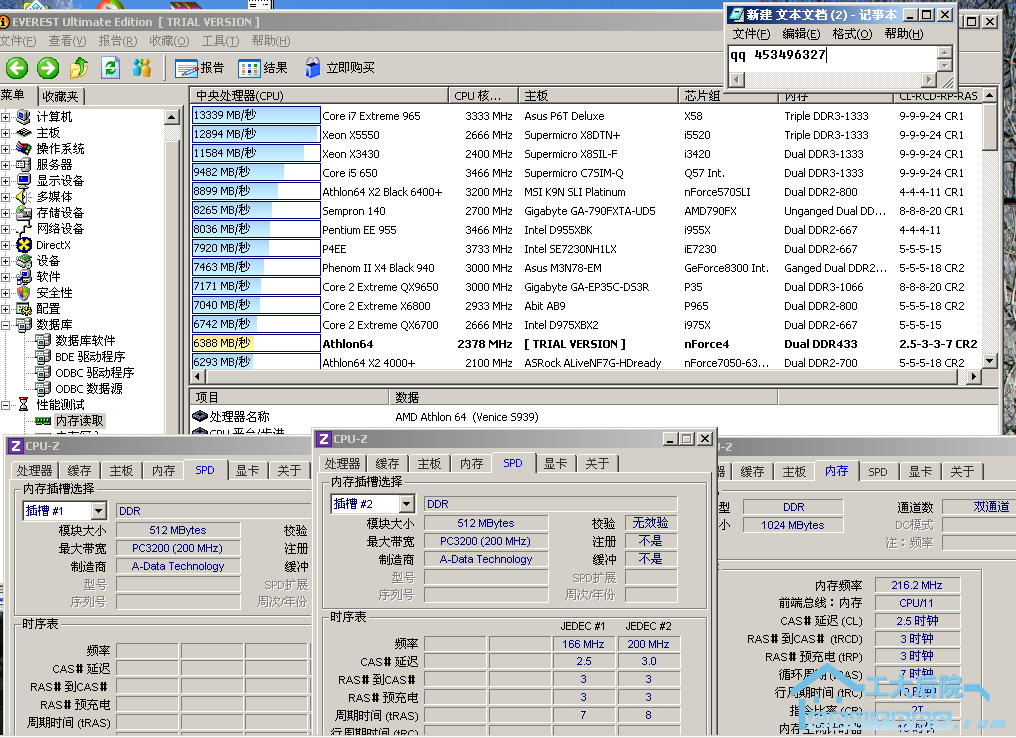This screenshot has width=1016, height=738.
Task: Select the 数据库 database tree icon
Action: click(x=23, y=325)
